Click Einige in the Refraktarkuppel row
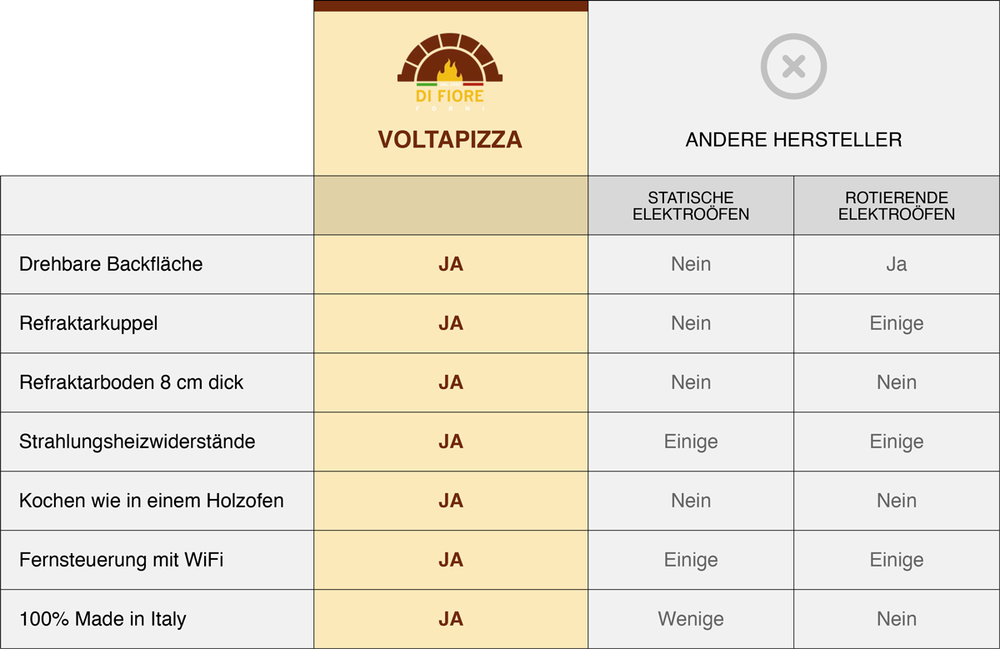1000x649 pixels. point(896,323)
